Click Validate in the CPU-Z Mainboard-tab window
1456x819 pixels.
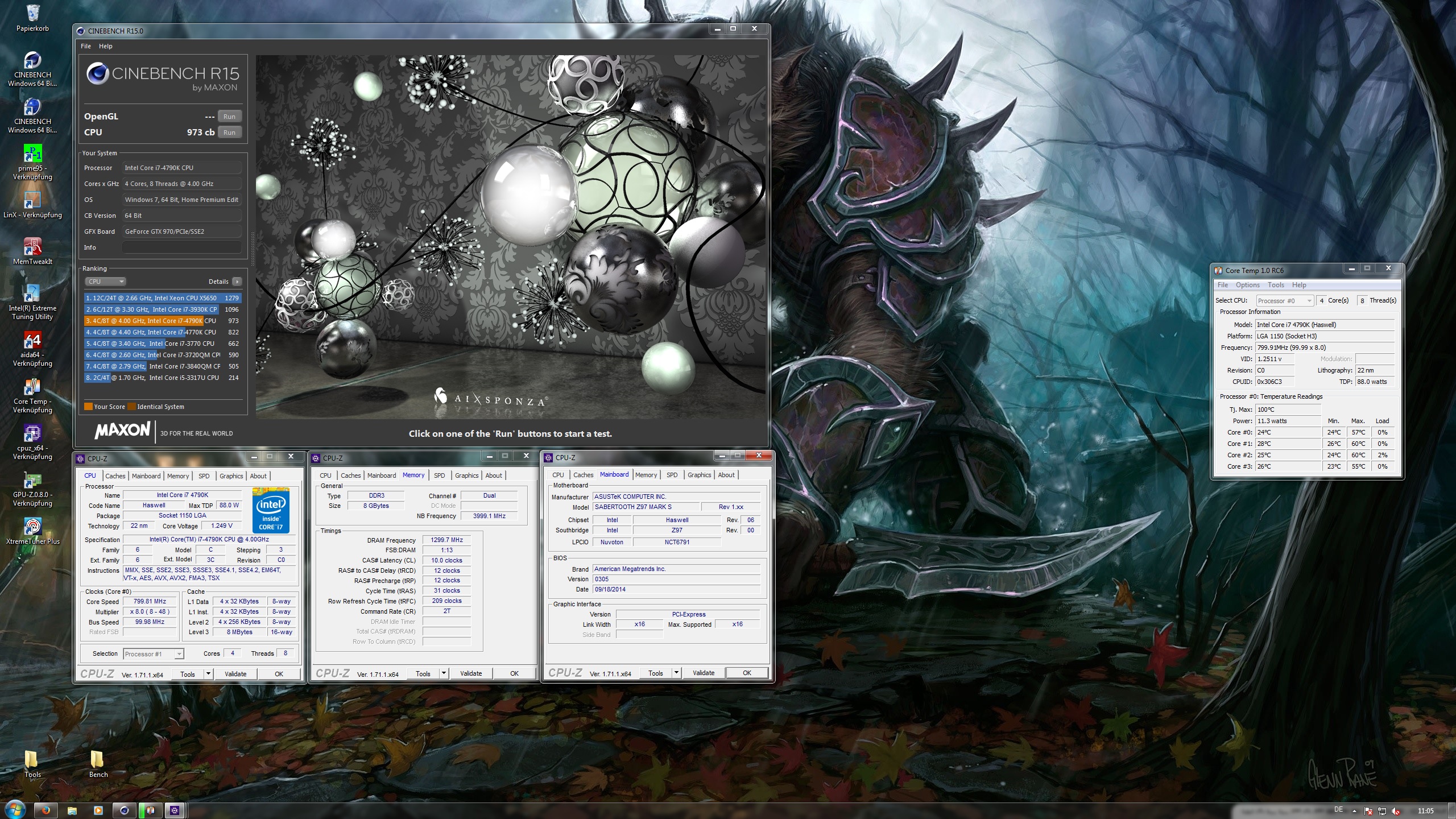click(704, 673)
